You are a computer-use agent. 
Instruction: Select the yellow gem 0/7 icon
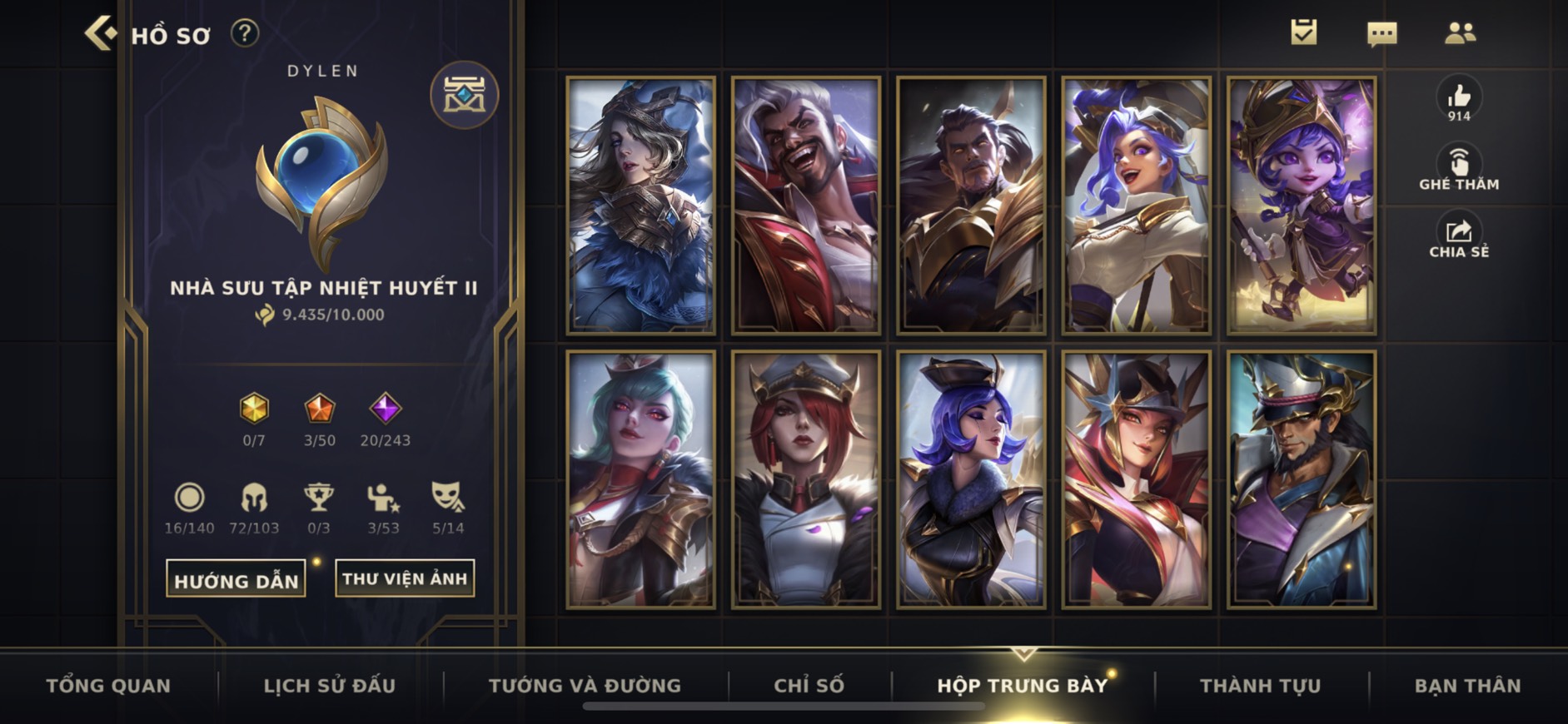point(254,409)
